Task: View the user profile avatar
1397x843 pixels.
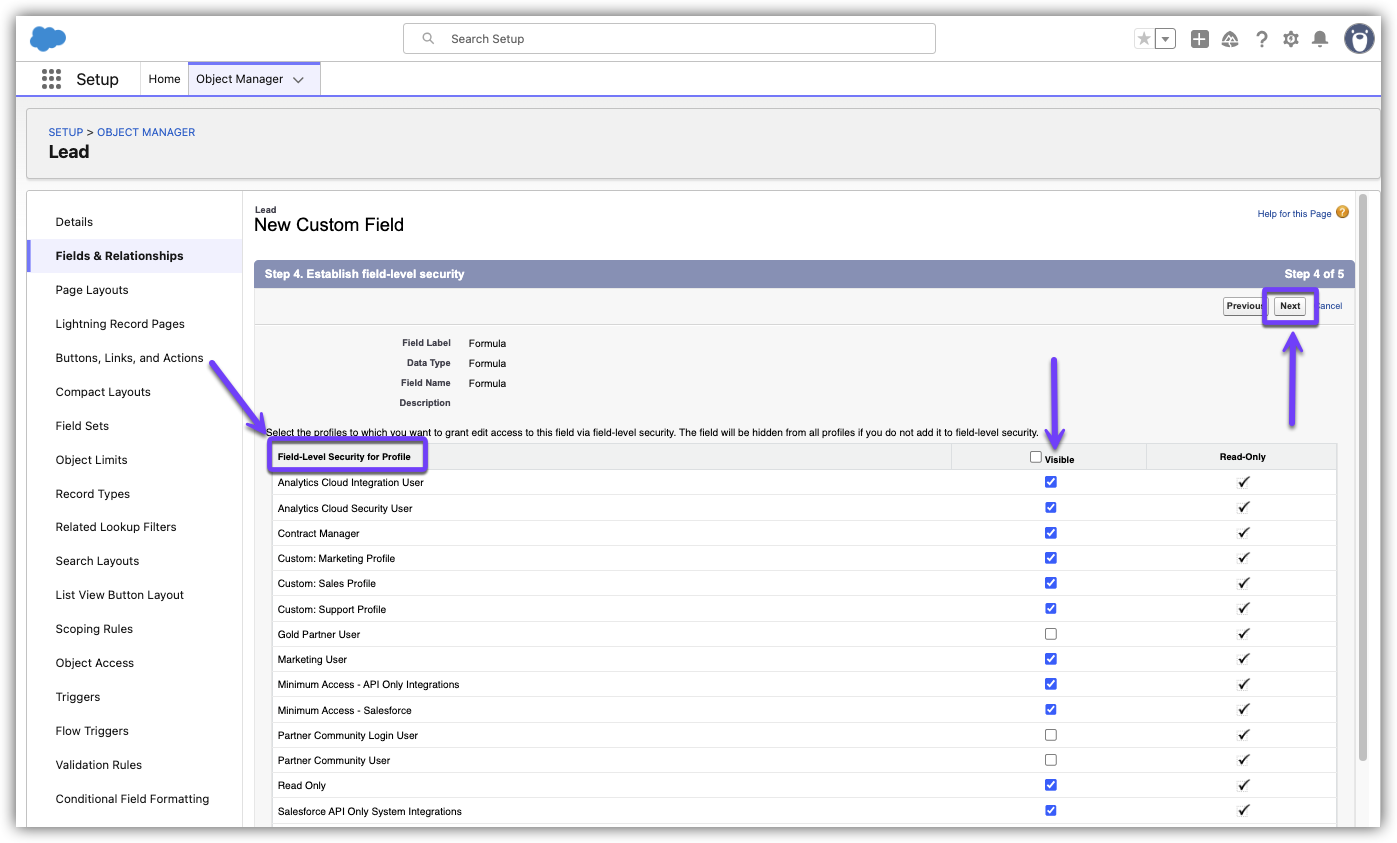Action: (x=1359, y=39)
